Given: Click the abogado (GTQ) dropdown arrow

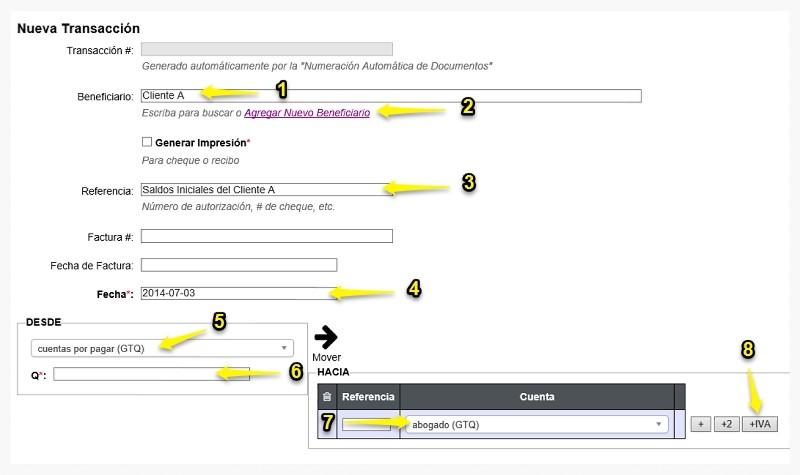Looking at the screenshot, I should (659, 424).
